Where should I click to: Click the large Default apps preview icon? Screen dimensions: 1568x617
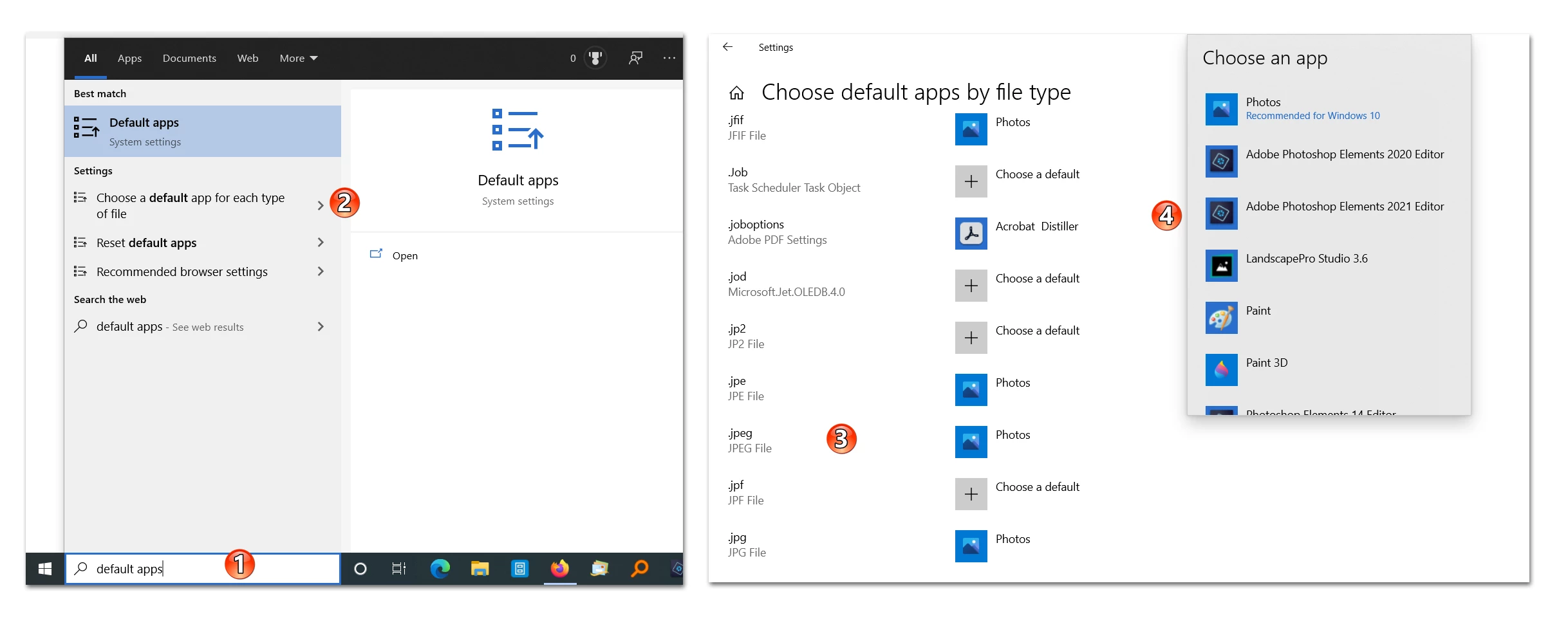point(518,129)
